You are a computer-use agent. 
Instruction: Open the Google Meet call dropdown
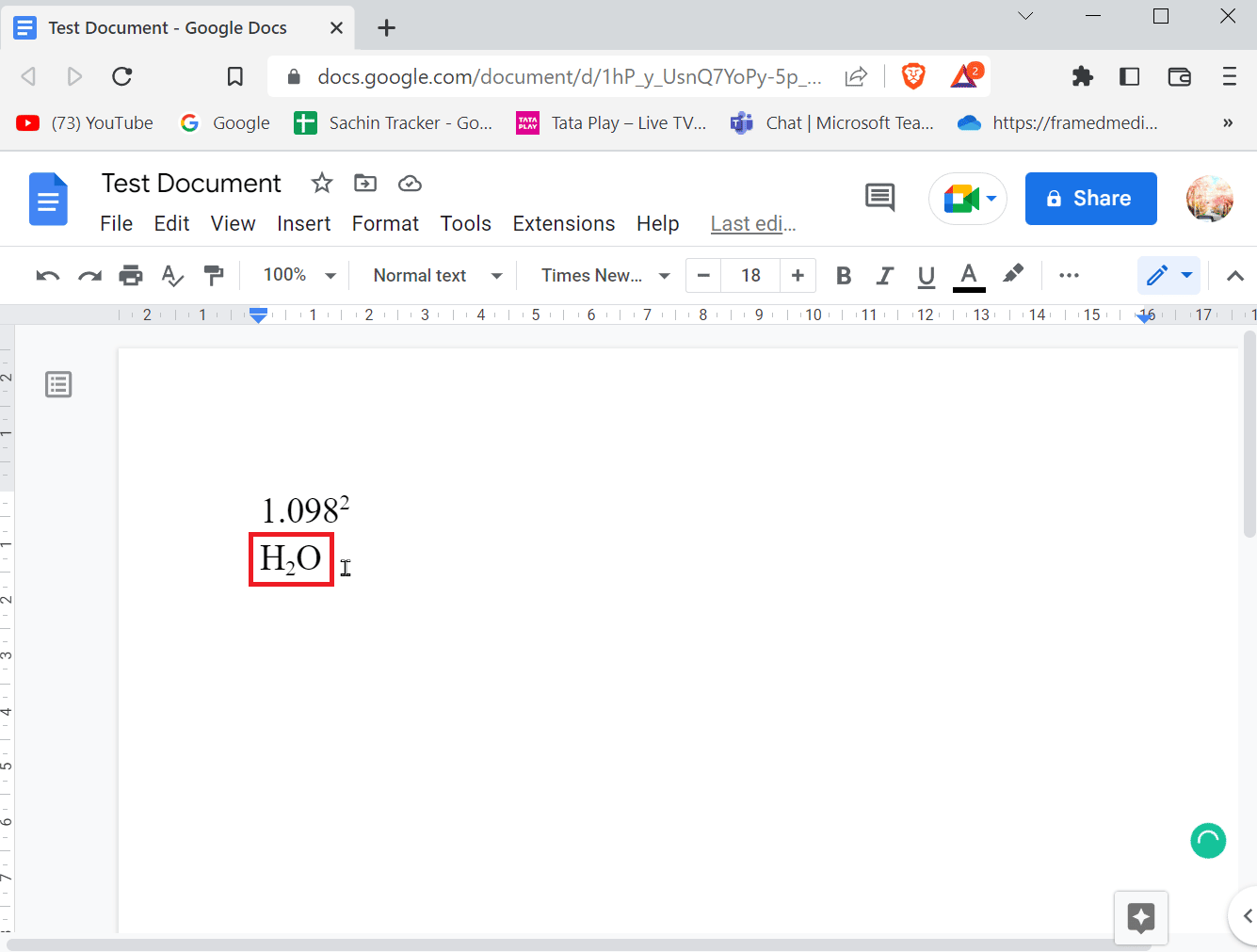[x=968, y=199]
